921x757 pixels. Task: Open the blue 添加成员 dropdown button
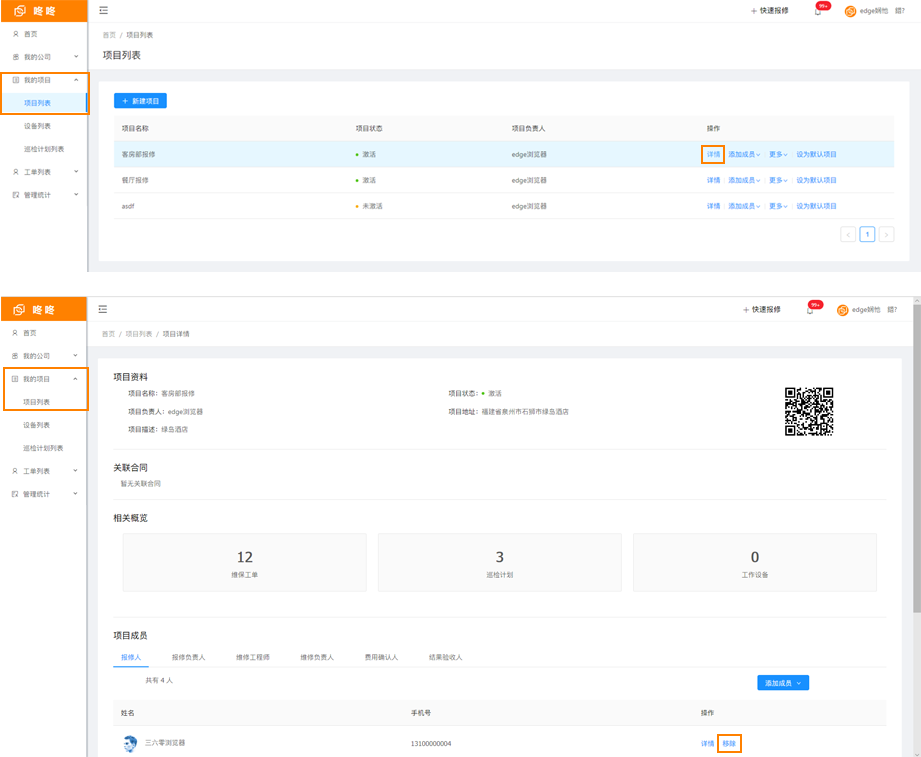tap(782, 683)
